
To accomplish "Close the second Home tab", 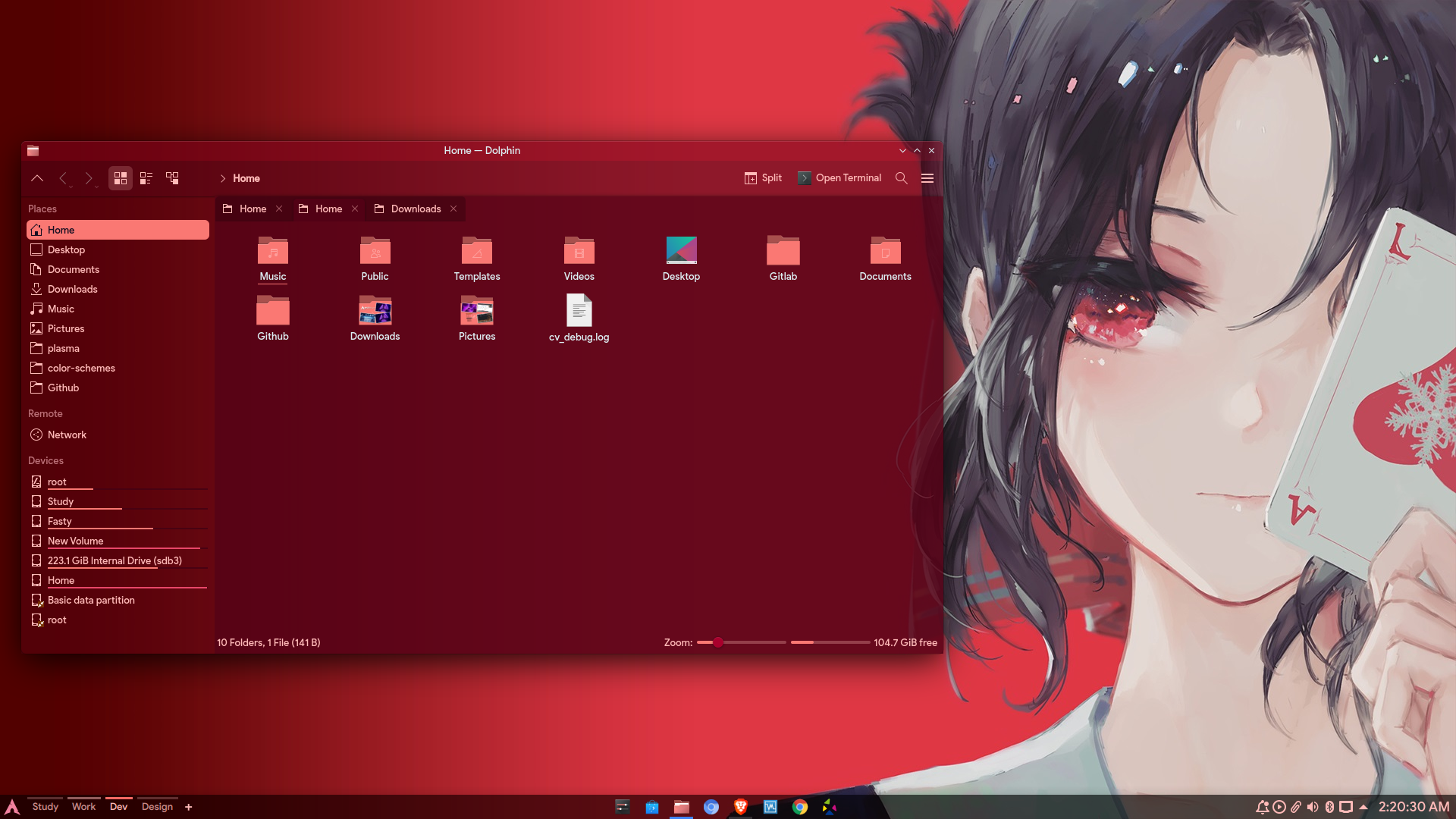I will pos(355,209).
